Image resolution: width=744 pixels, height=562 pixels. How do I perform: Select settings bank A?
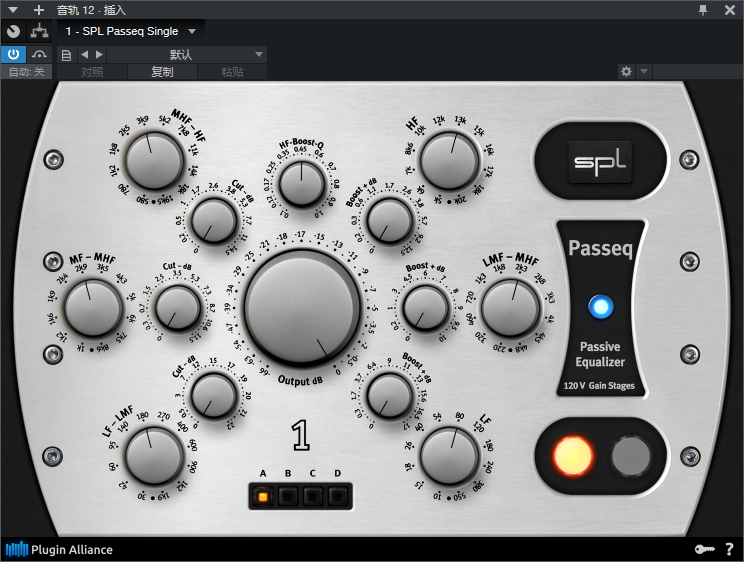[262, 496]
